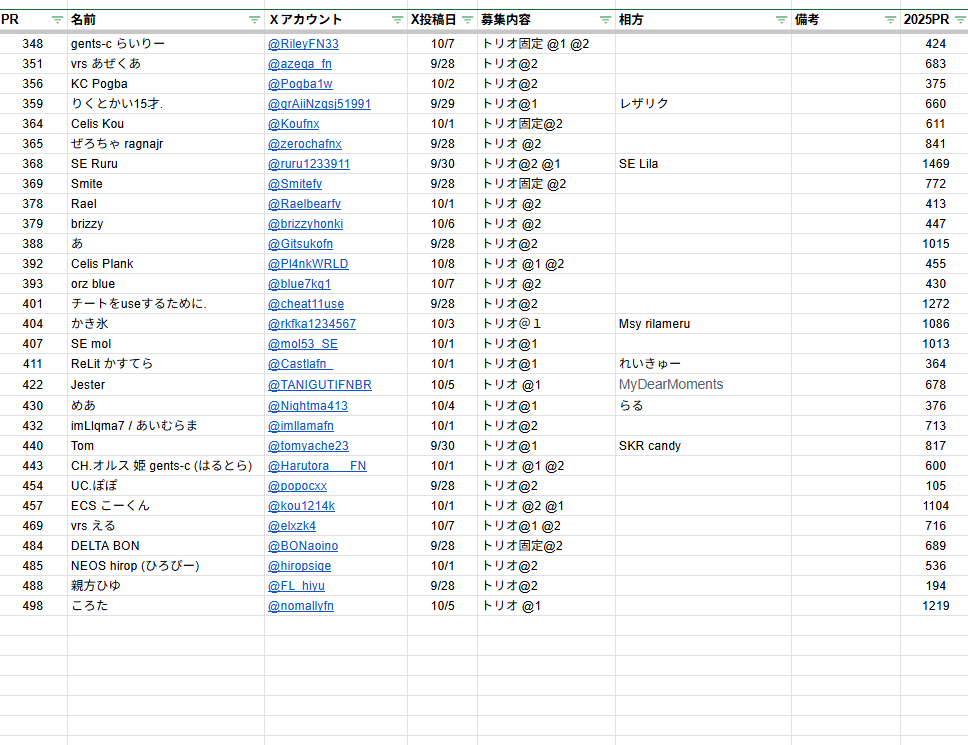This screenshot has width=968, height=745.
Task: Follow the @nomallyfn link
Action: click(301, 606)
